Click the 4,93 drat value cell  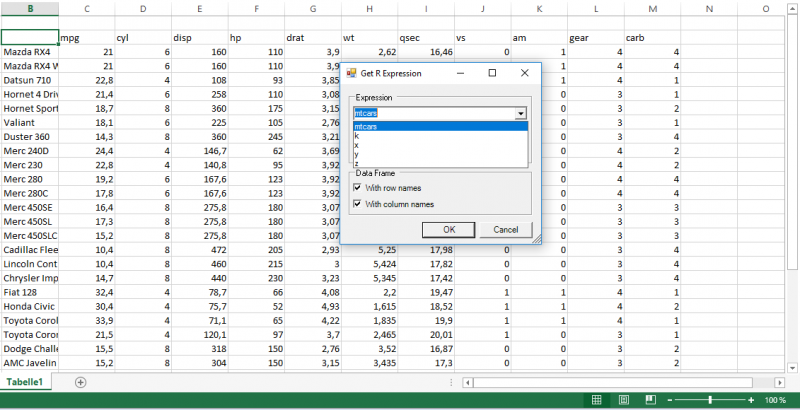(313, 306)
